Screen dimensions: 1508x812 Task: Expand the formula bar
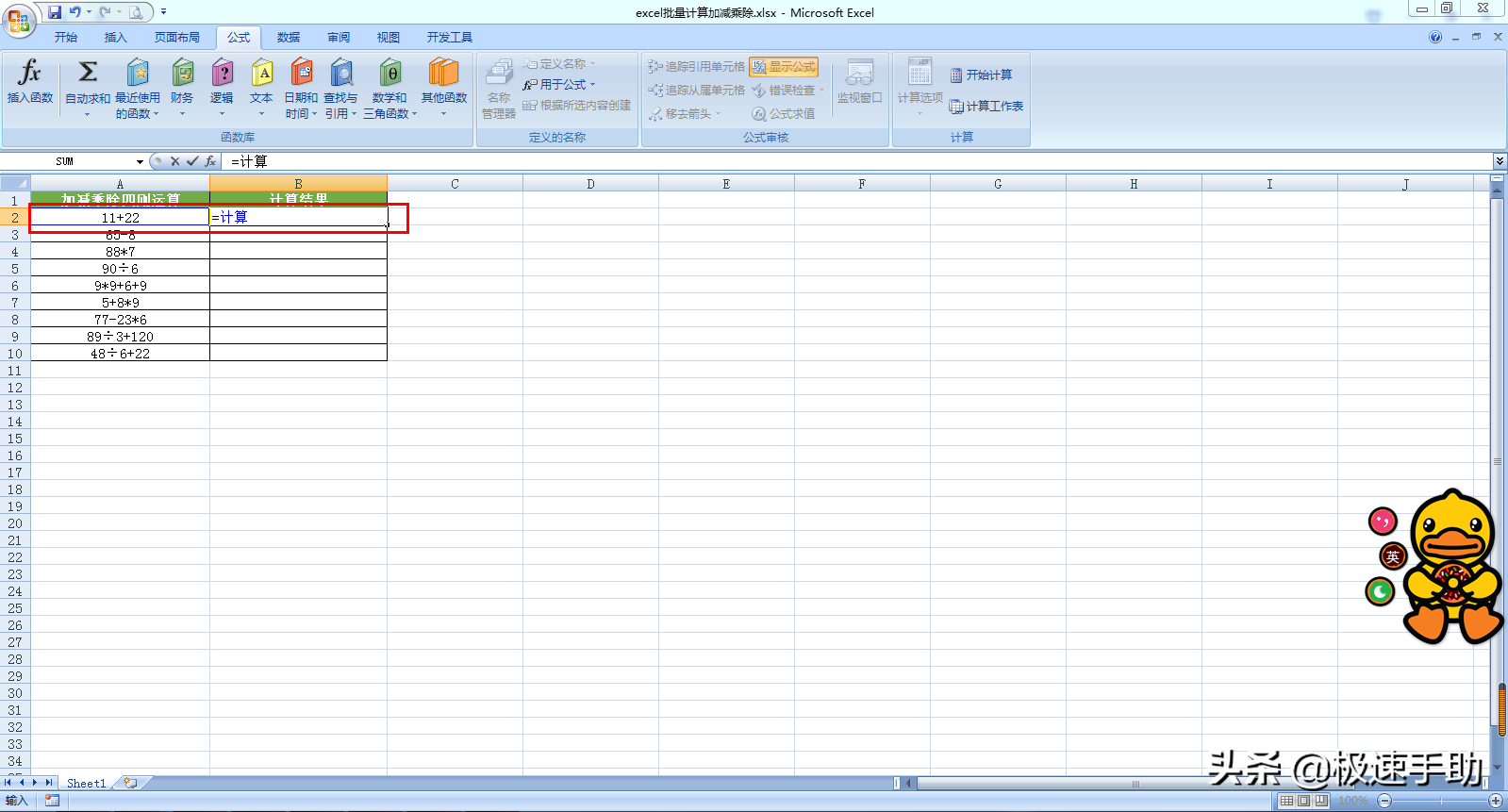pos(1499,161)
